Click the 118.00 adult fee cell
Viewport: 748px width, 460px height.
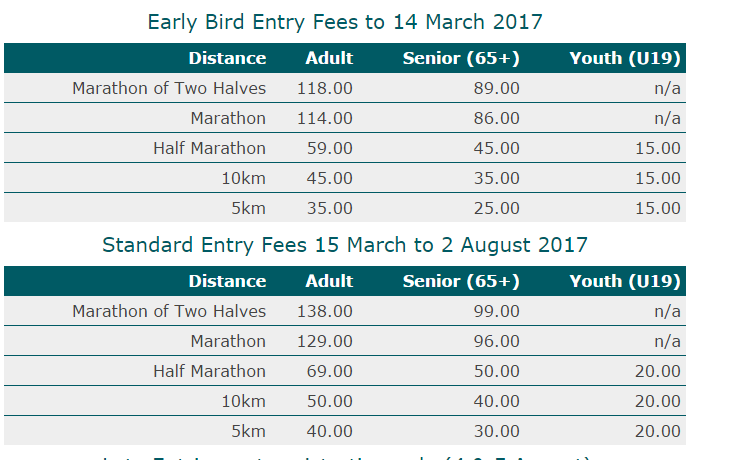click(x=325, y=88)
